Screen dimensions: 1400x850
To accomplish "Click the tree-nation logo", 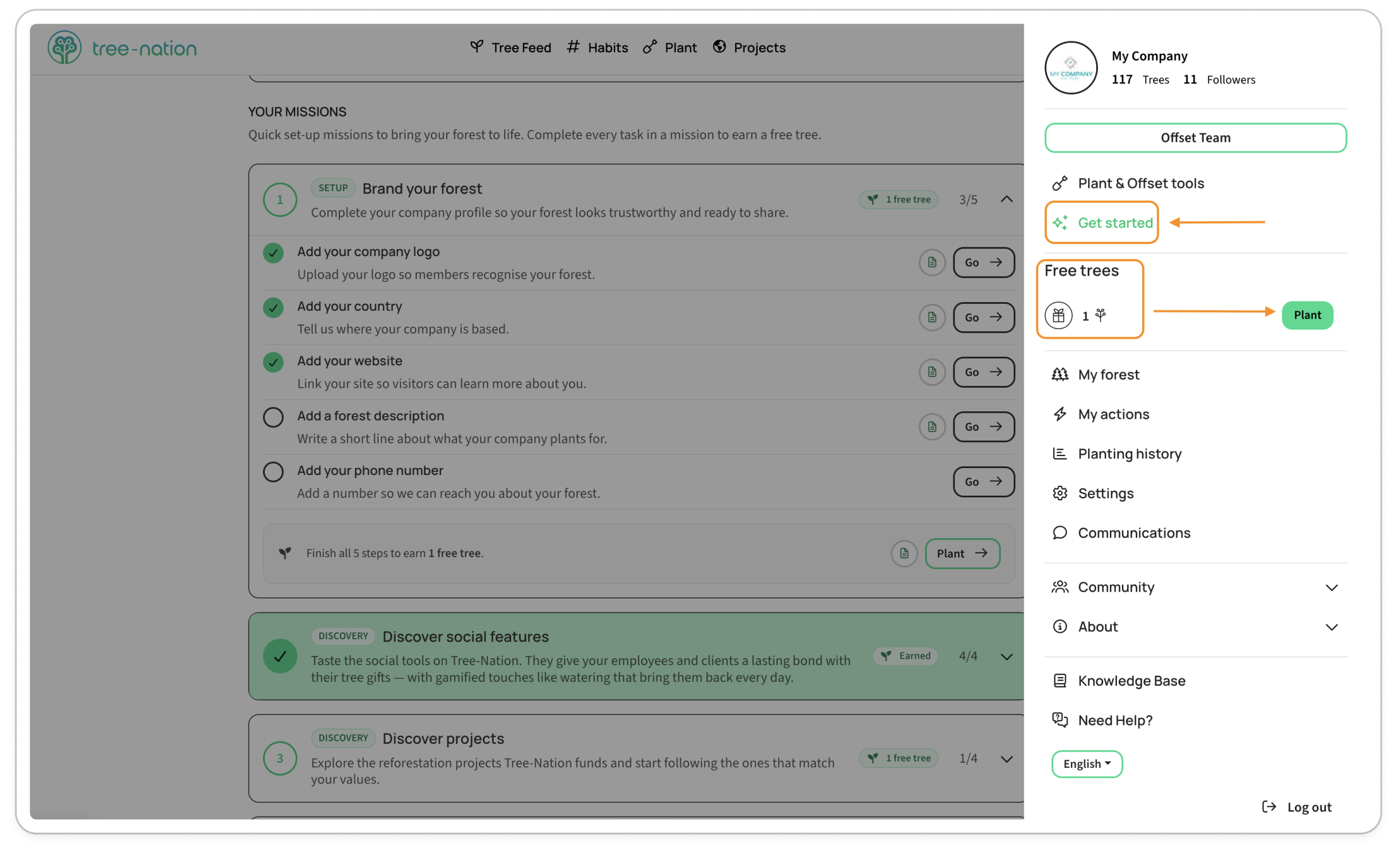I will click(x=122, y=48).
